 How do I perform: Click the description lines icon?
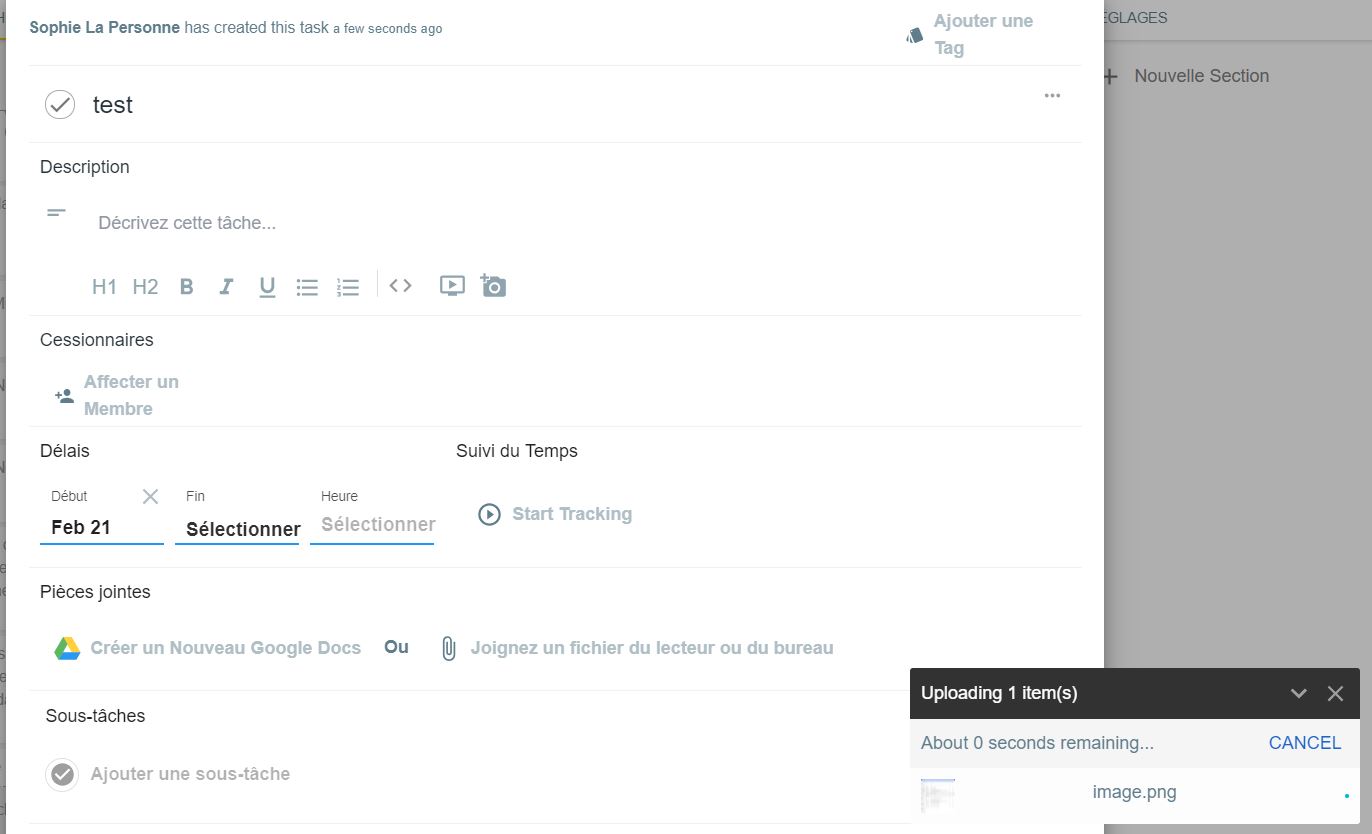tap(57, 213)
